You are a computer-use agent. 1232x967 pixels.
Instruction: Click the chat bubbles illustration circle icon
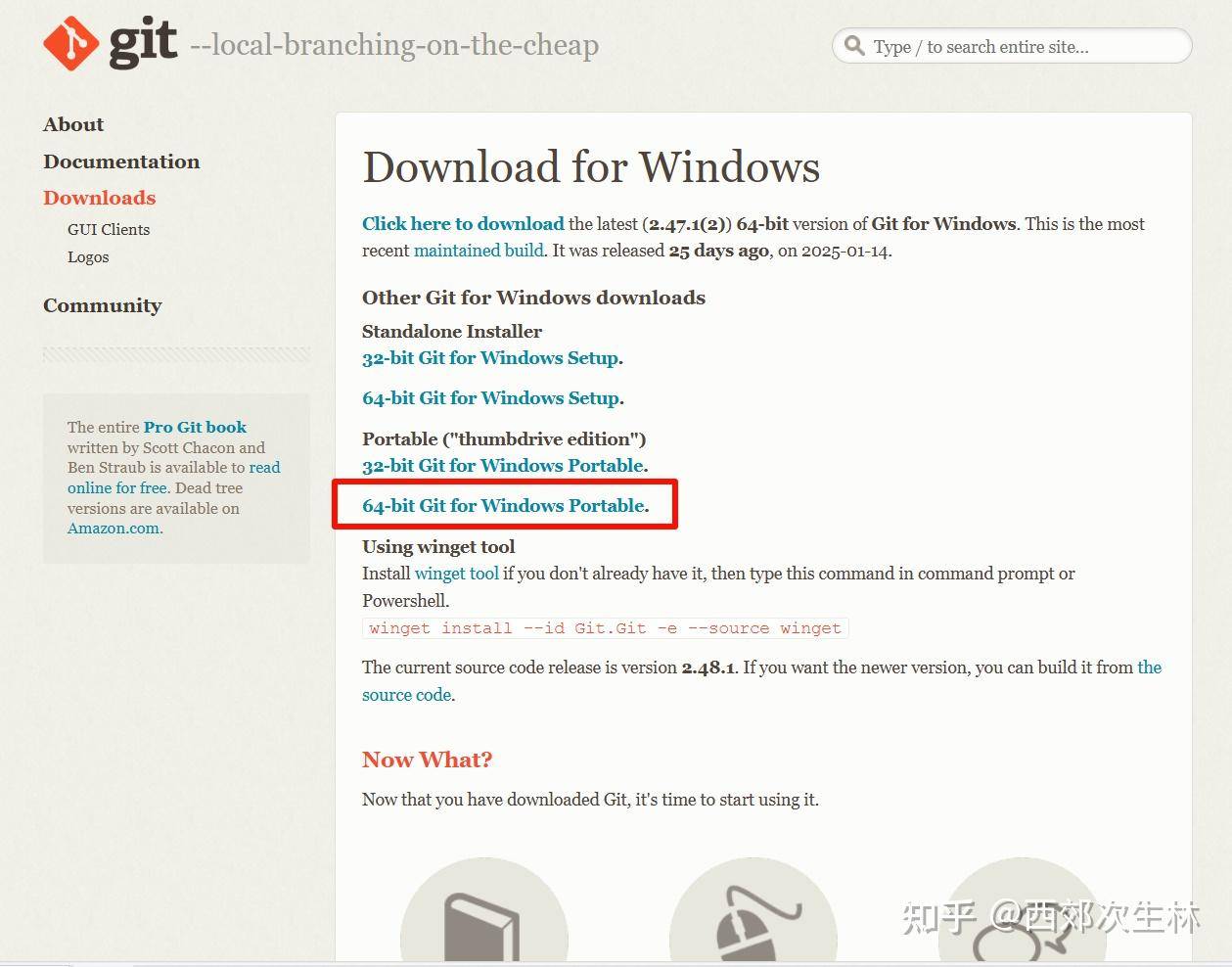click(1023, 911)
